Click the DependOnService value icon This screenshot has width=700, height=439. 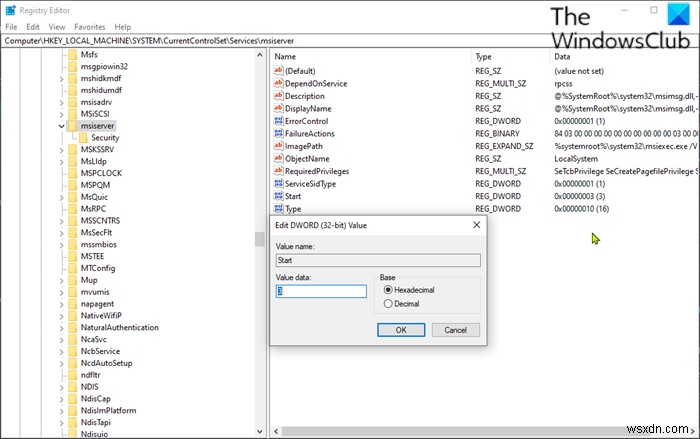279,83
